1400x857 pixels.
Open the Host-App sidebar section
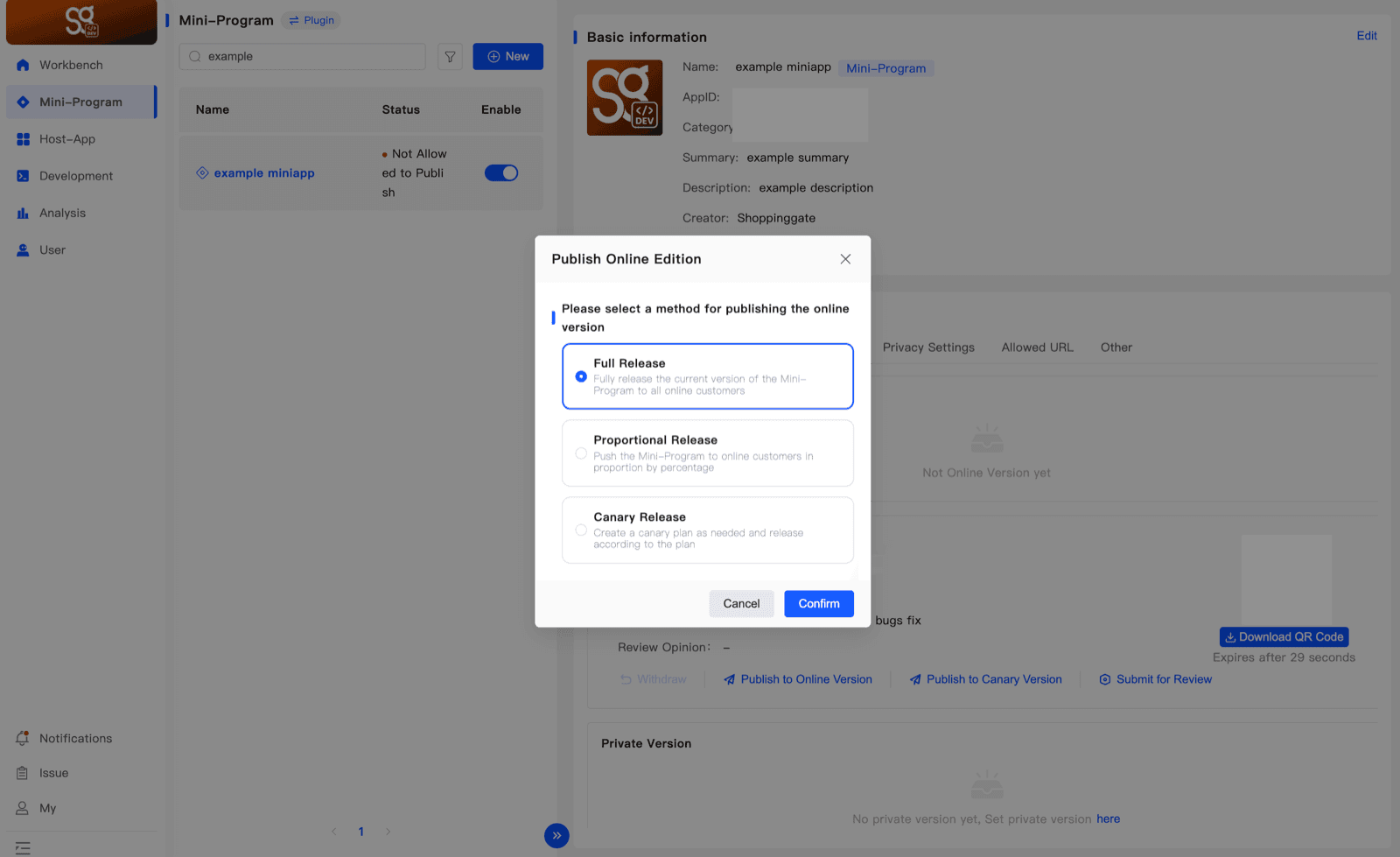[67, 139]
